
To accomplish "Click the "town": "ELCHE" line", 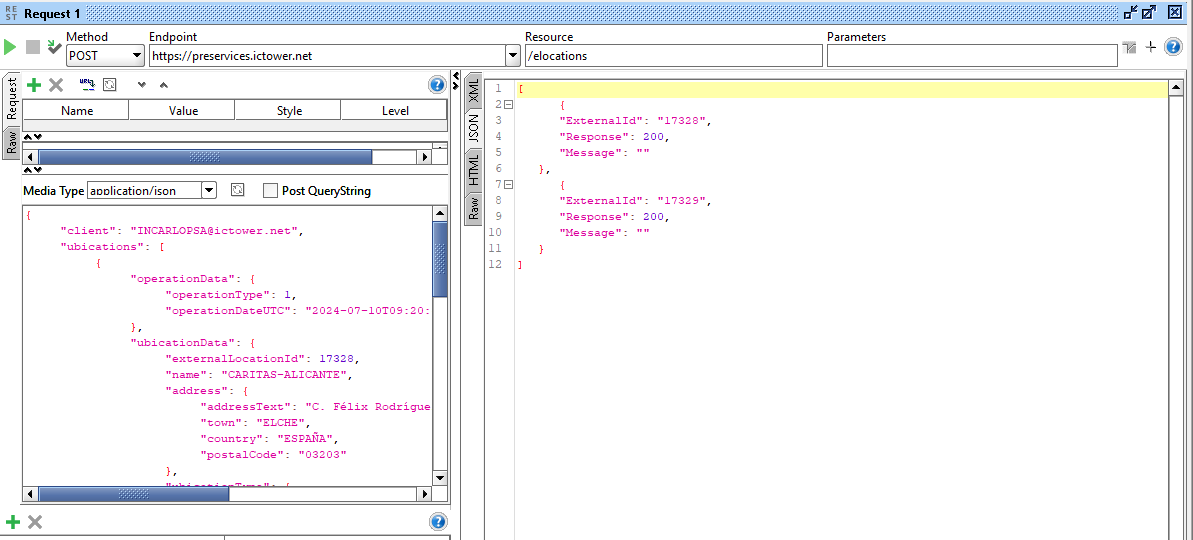I will [256, 422].
